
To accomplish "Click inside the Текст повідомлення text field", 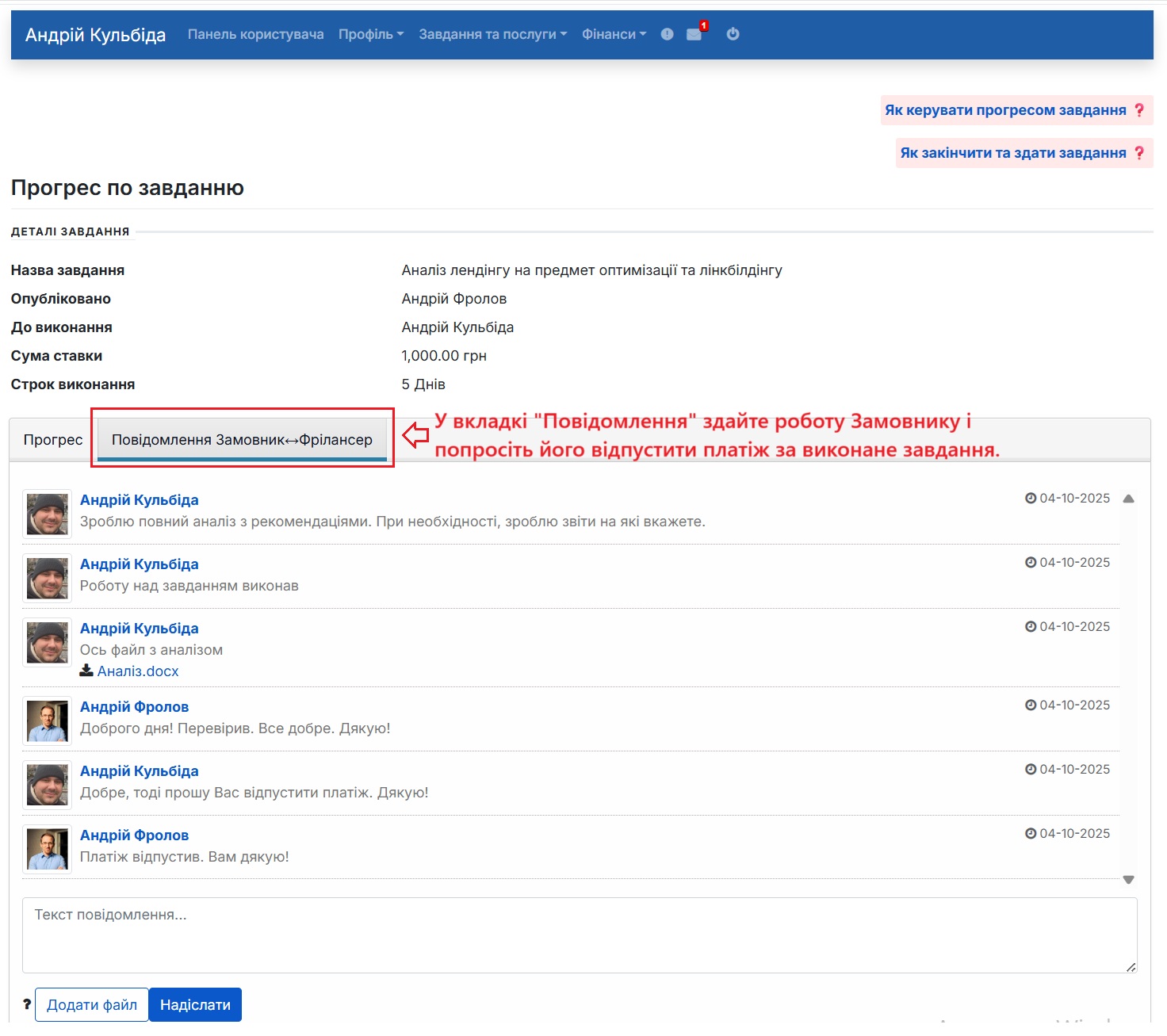I will 579,935.
